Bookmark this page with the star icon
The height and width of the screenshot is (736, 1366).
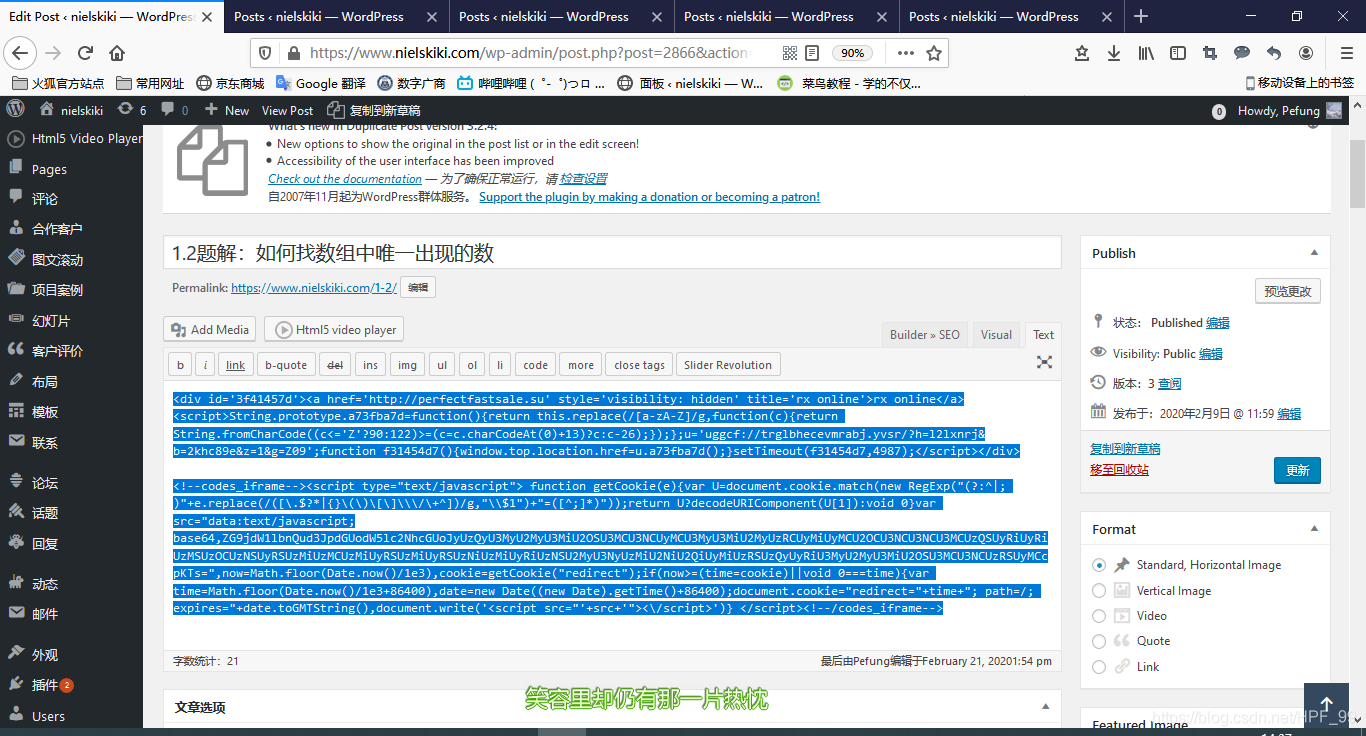(934, 53)
